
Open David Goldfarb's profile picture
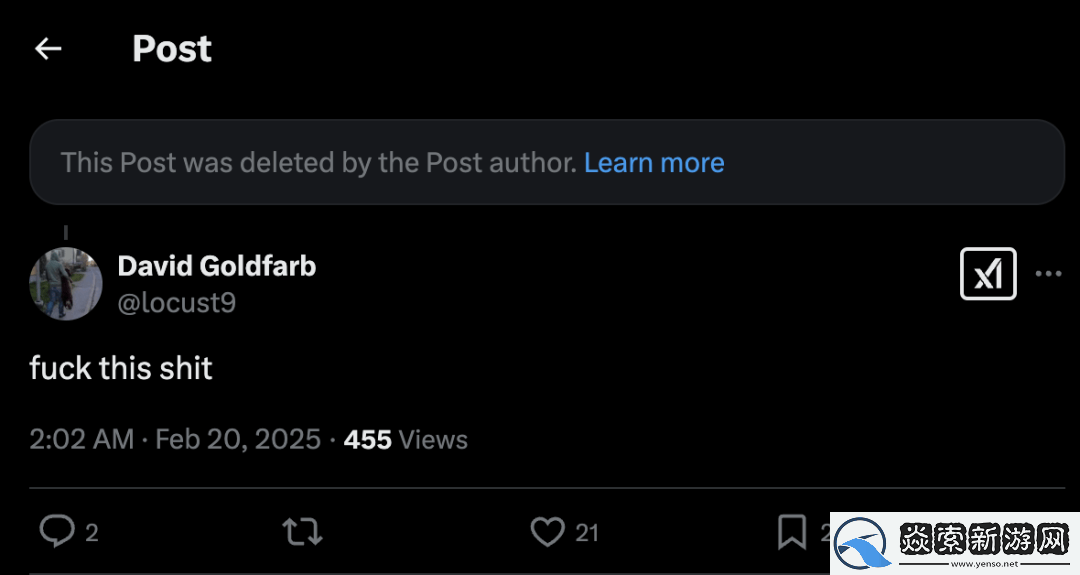66,284
